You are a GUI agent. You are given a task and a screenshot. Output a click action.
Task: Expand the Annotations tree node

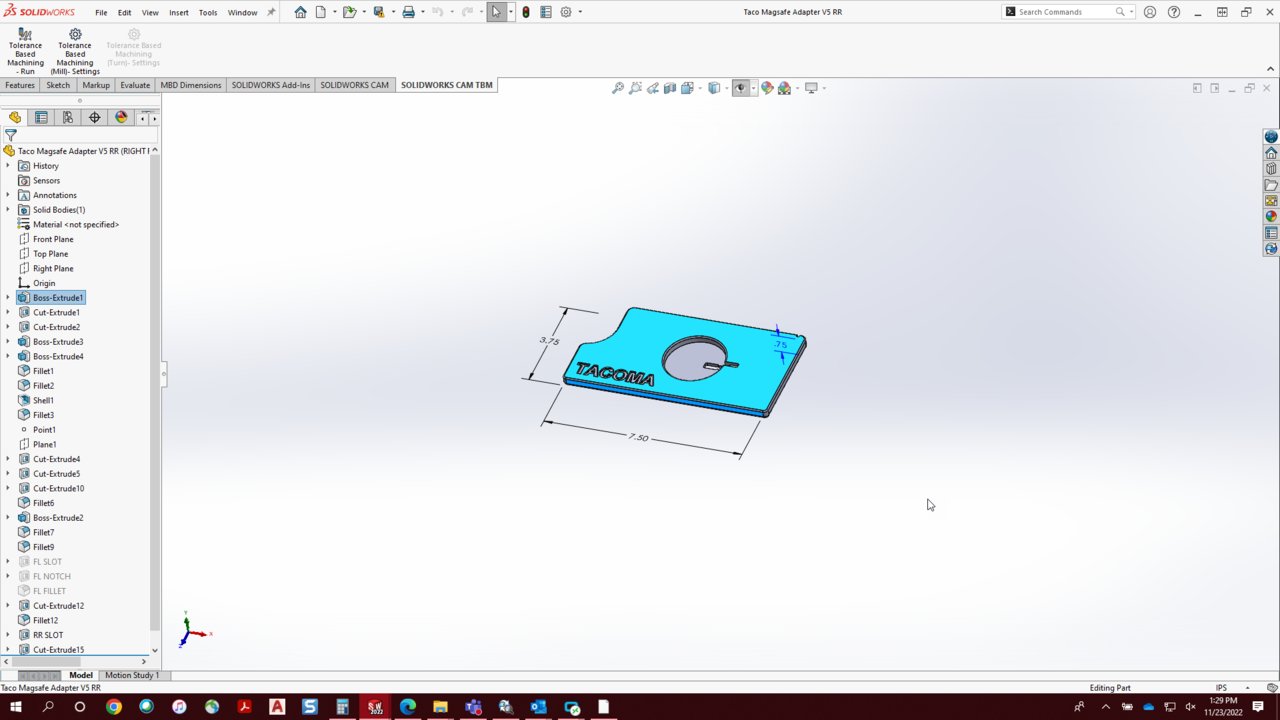[8, 195]
